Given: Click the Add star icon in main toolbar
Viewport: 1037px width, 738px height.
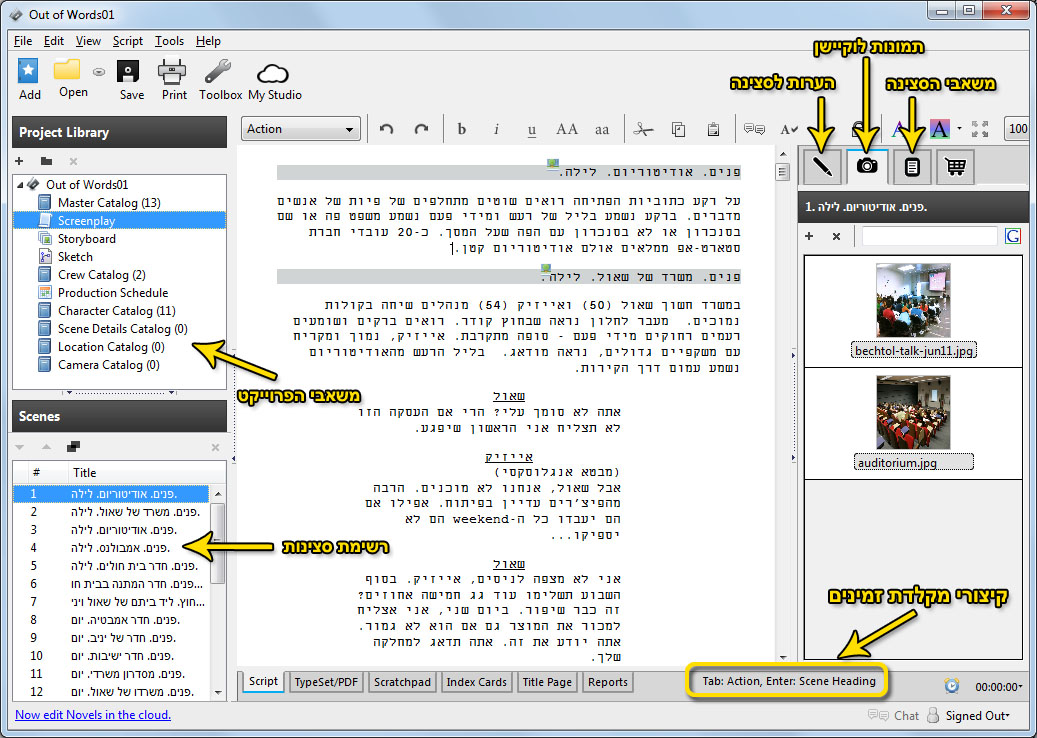Looking at the screenshot, I should click(x=28, y=71).
